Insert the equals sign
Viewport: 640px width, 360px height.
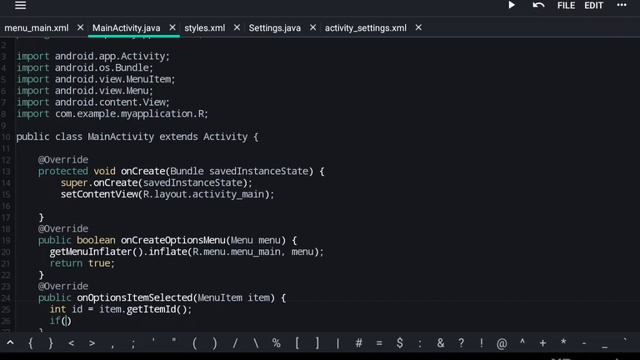[379, 343]
